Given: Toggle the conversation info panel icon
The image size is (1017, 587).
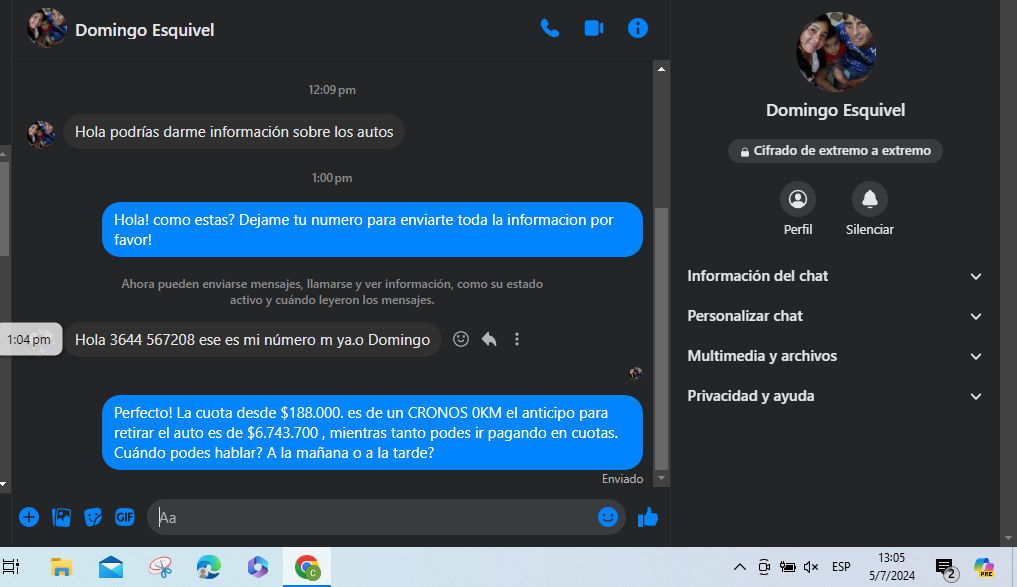Looking at the screenshot, I should pyautogui.click(x=638, y=28).
